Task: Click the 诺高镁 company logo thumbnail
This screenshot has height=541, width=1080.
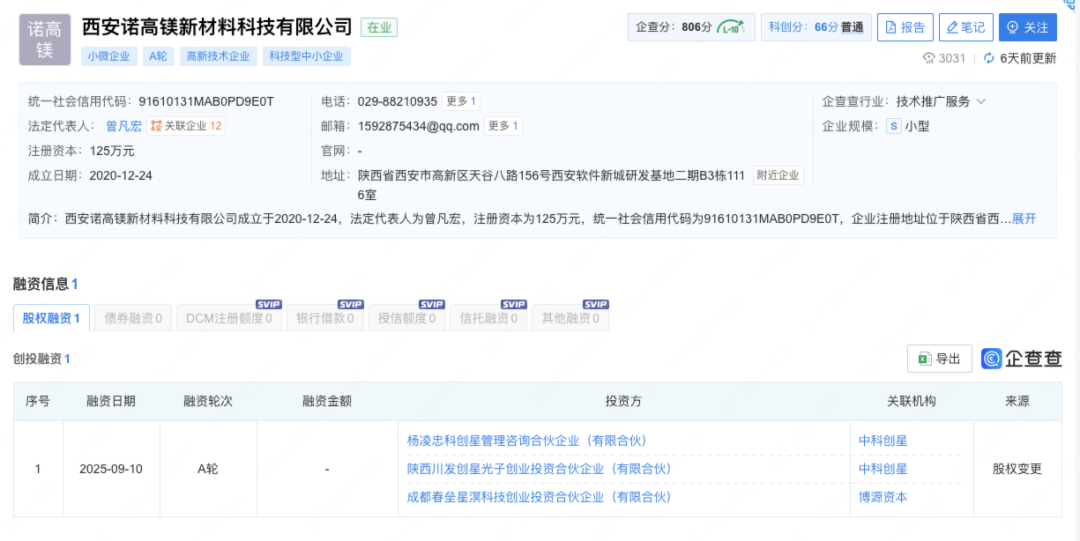Action: (45, 40)
